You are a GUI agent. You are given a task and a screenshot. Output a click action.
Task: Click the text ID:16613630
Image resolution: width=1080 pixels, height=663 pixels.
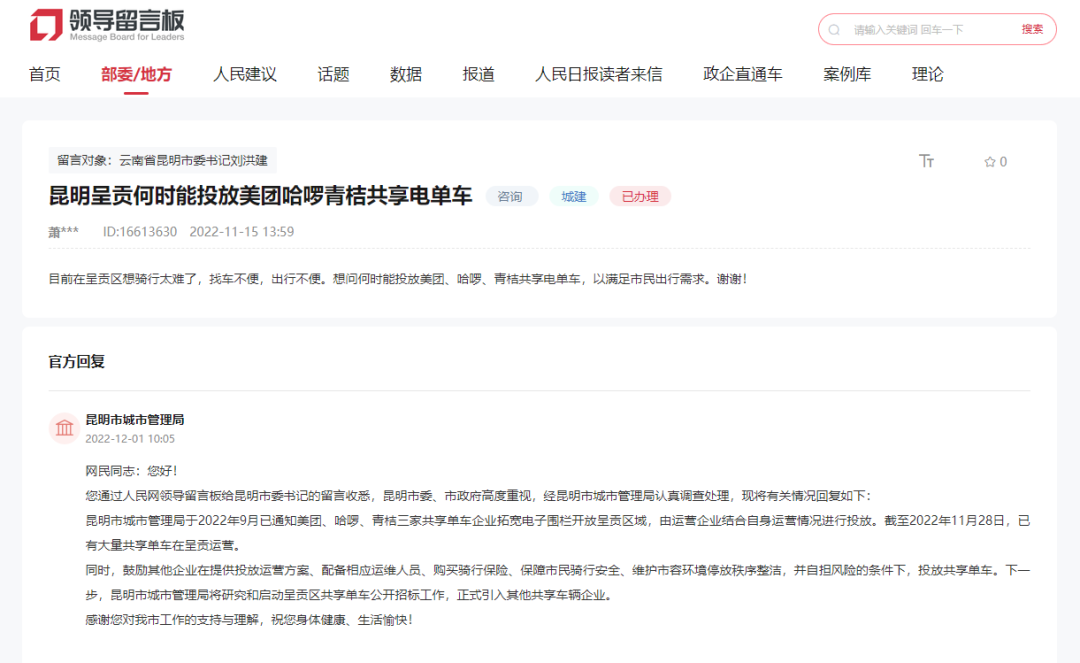point(140,232)
